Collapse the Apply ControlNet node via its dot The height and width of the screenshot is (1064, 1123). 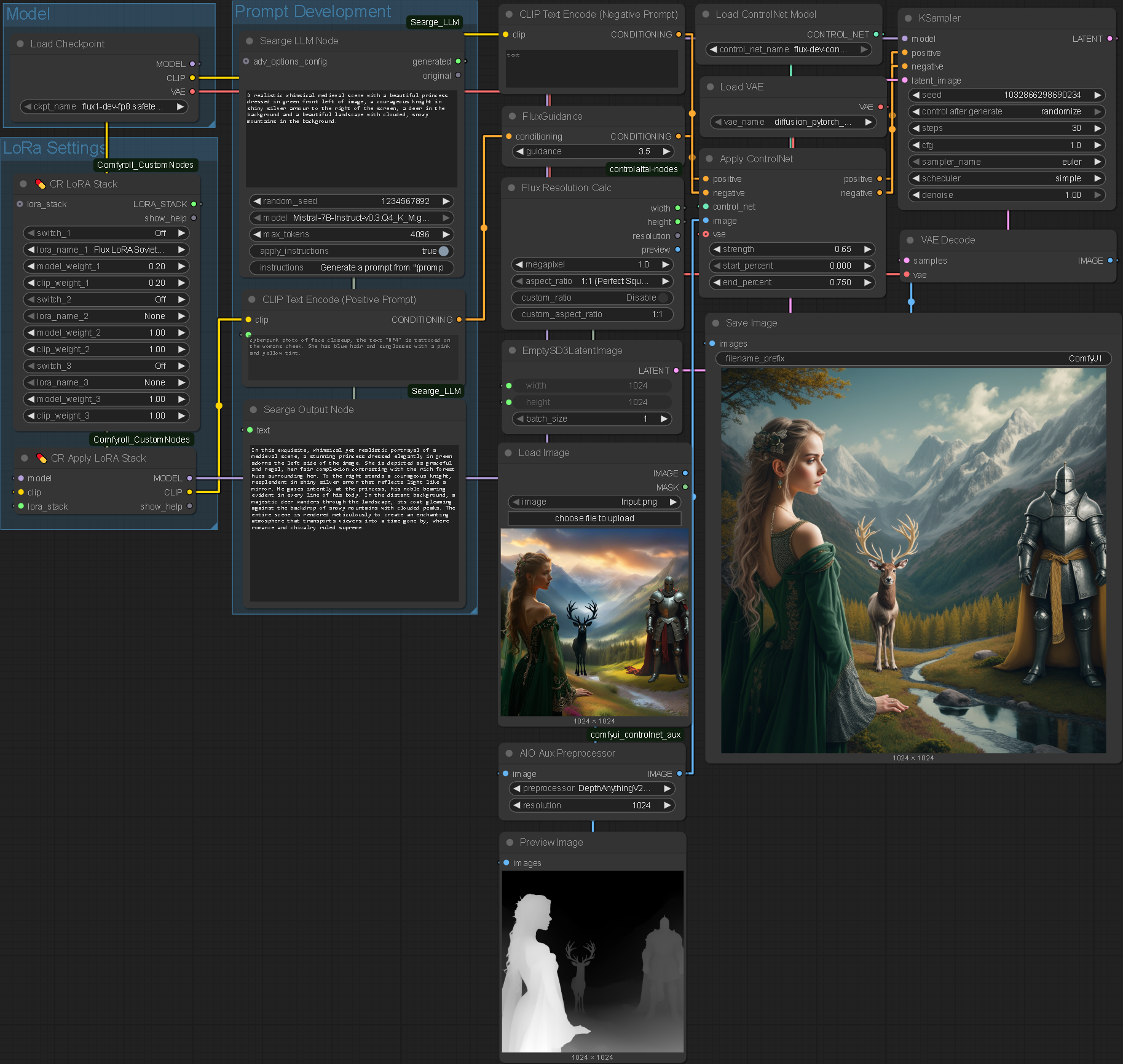[x=709, y=159]
